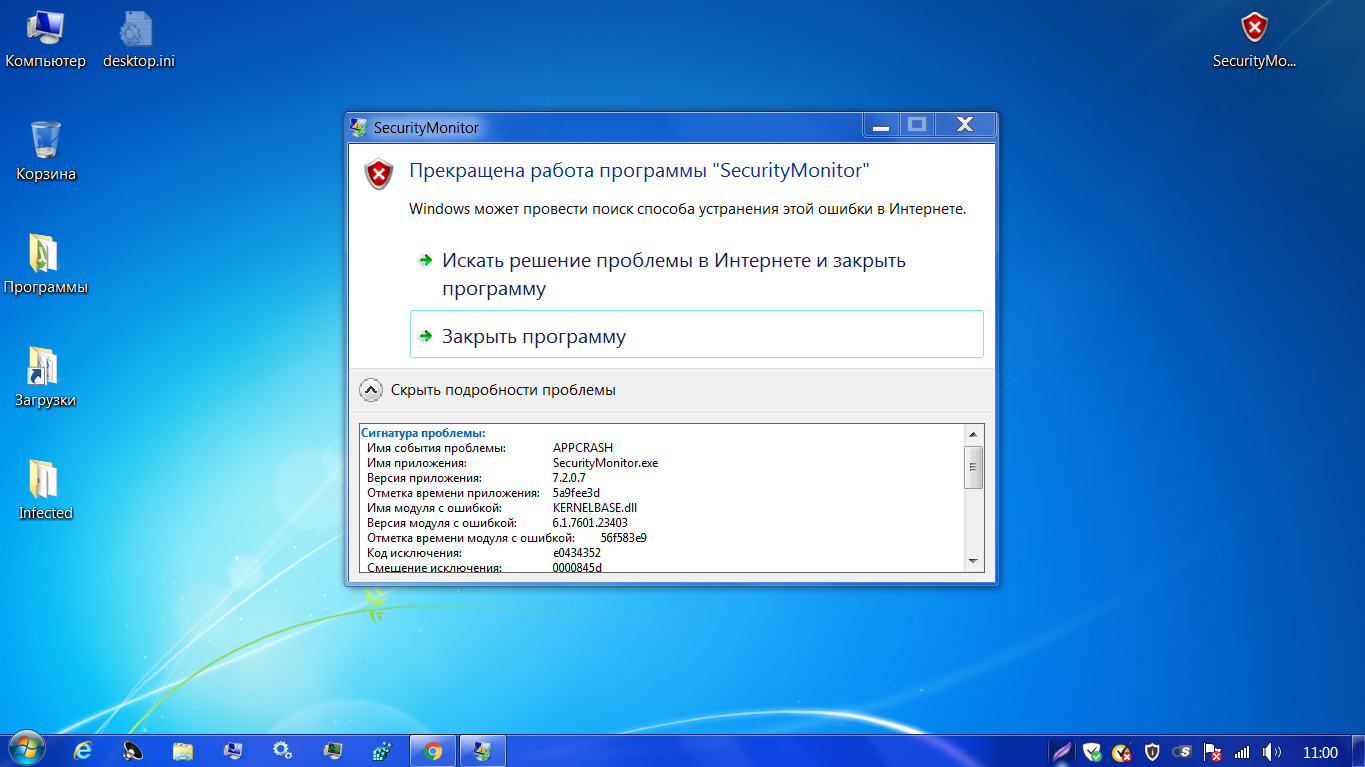1365x767 pixels.
Task: Click the timestamp value 5a9fee3d
Action: click(576, 493)
